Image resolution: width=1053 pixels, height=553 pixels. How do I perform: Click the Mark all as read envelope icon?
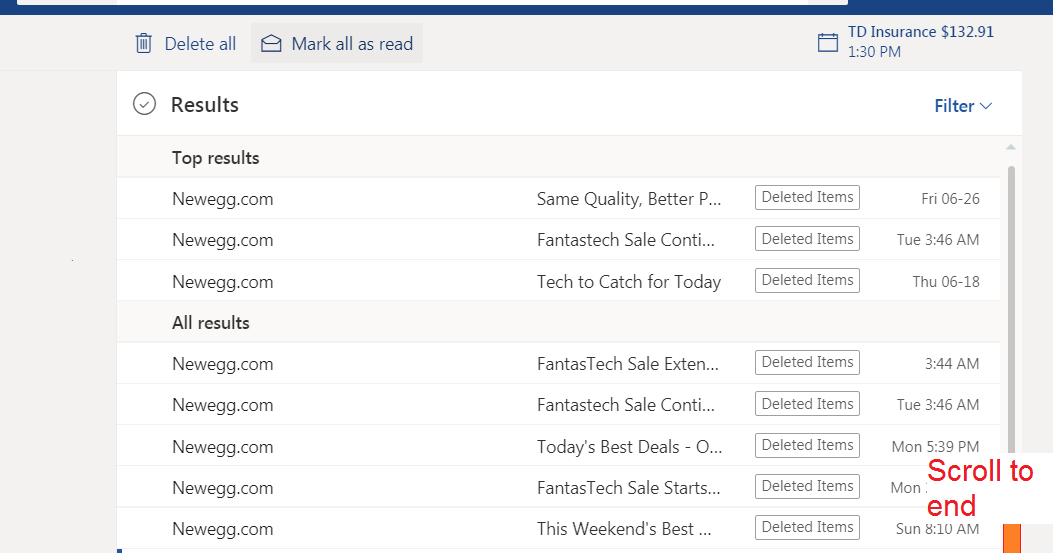tap(271, 44)
